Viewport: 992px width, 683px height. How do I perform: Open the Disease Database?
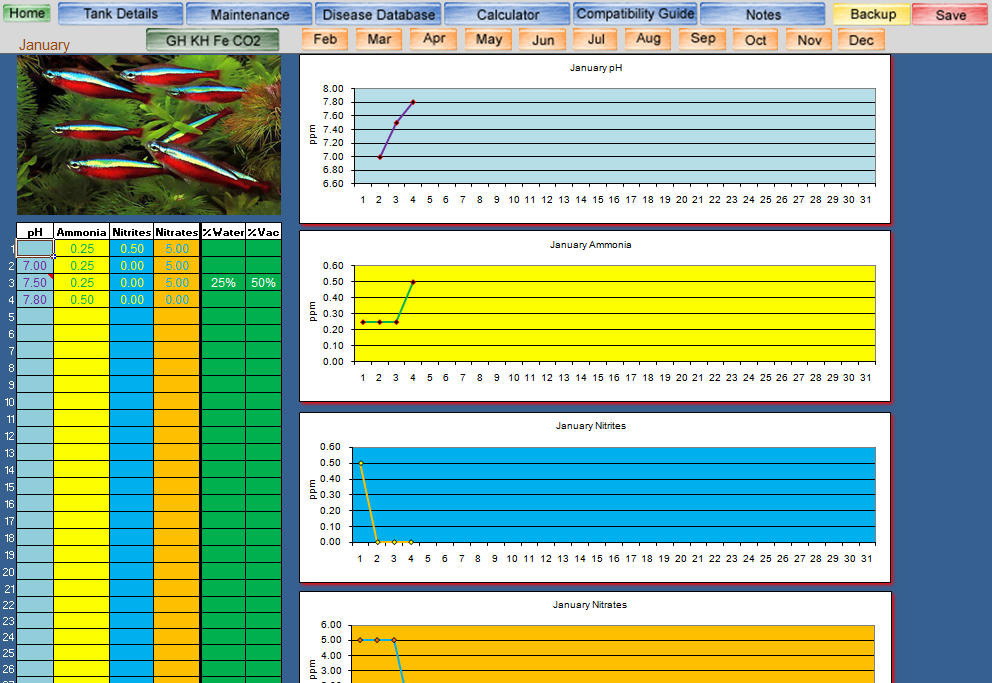point(378,13)
